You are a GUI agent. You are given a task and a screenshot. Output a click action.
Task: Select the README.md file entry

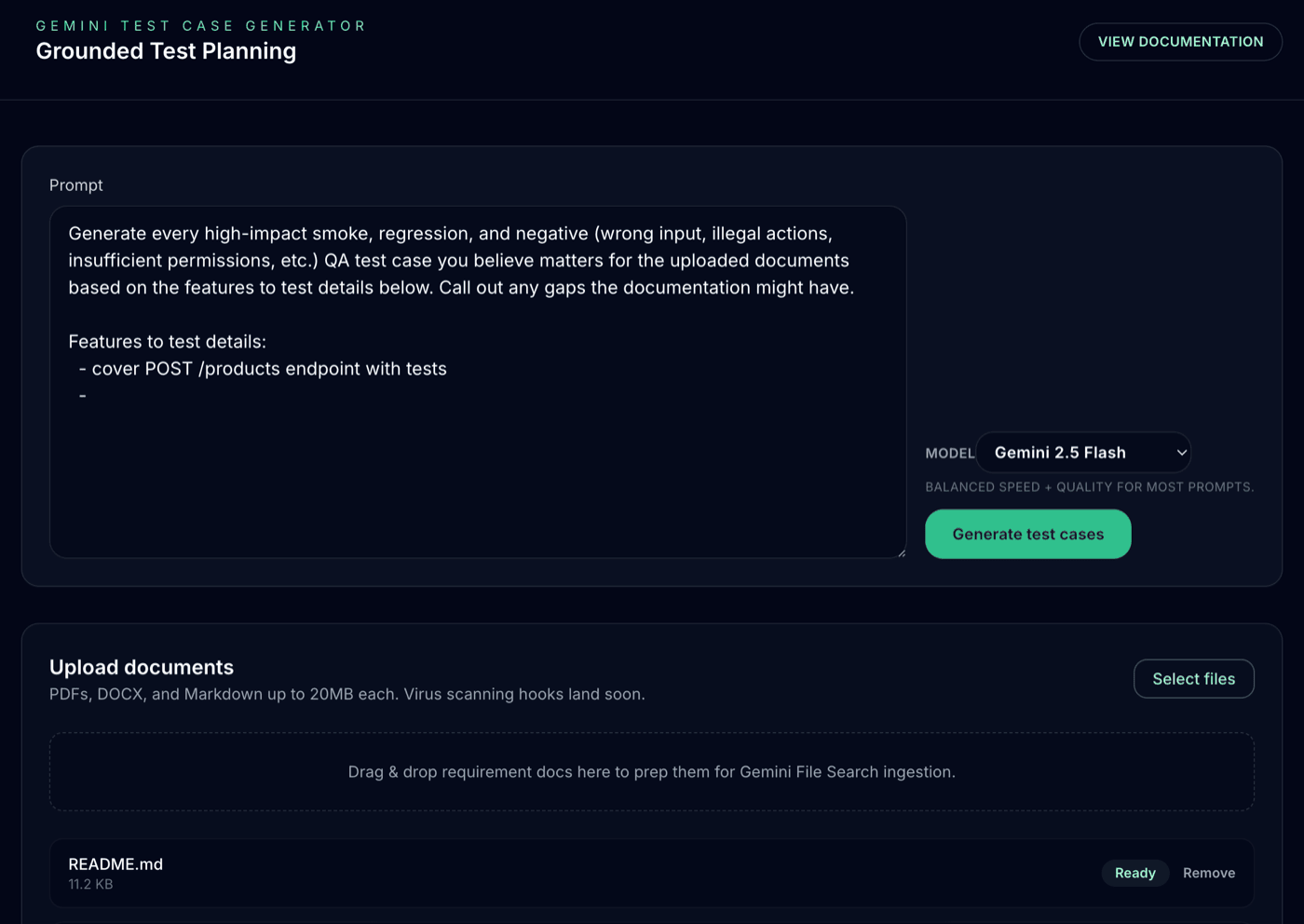[115, 863]
